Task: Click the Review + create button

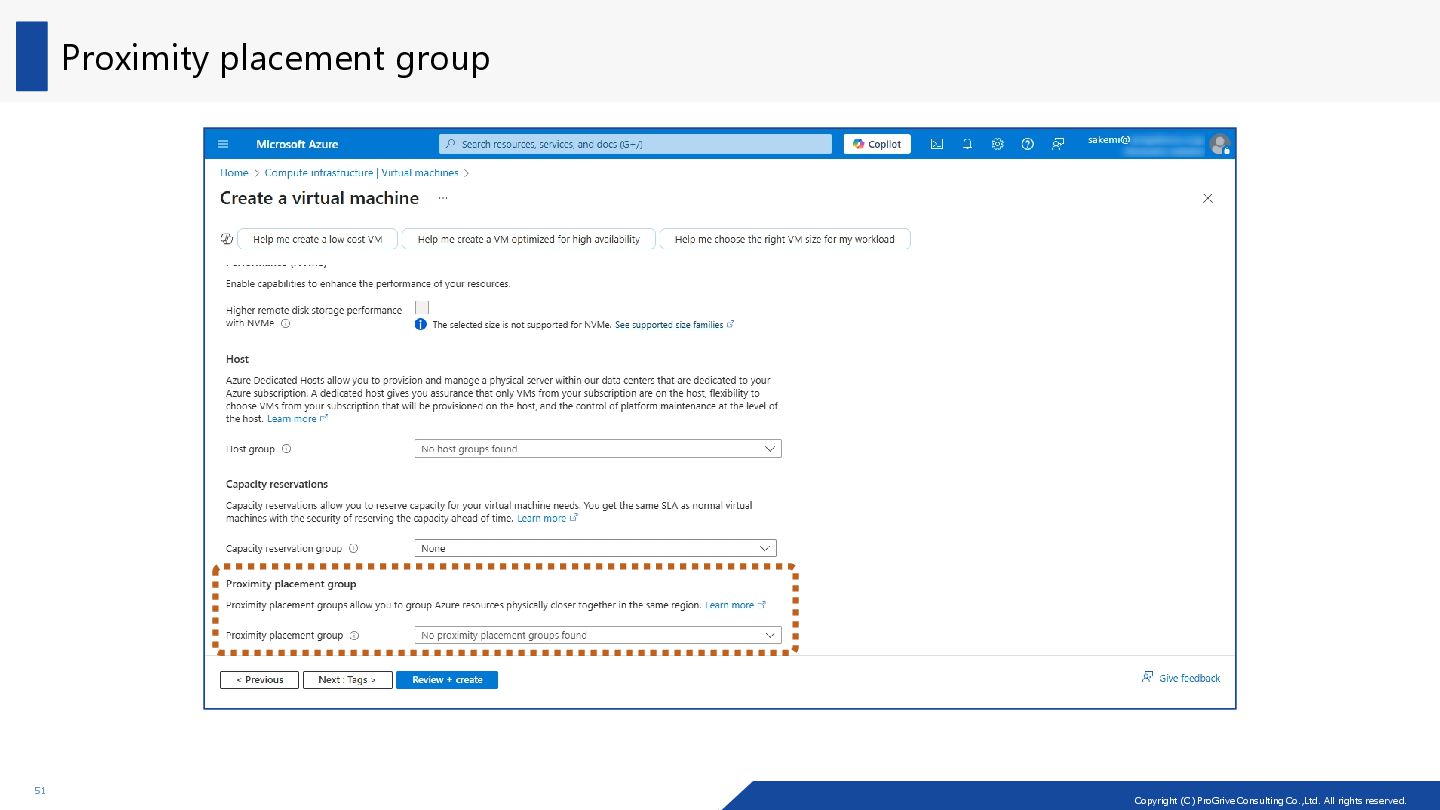Action: [447, 680]
